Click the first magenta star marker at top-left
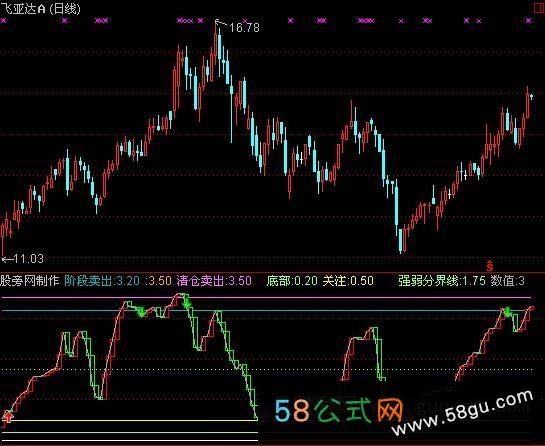The image size is (545, 446). (x=4, y=21)
